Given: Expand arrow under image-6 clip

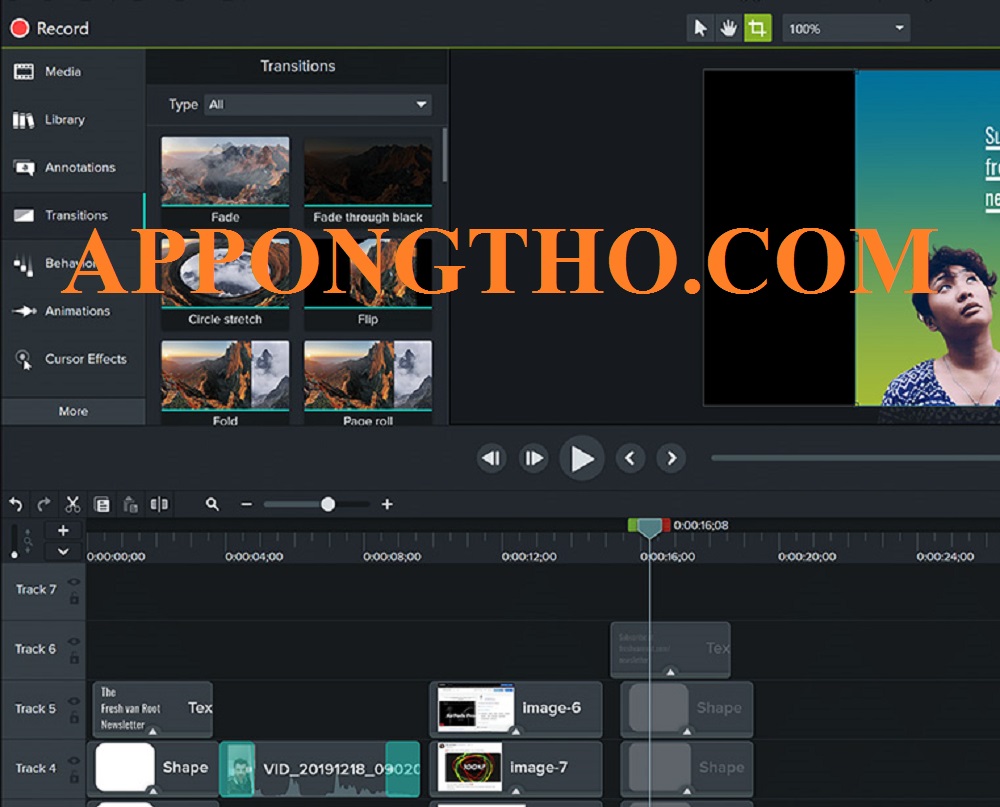Looking at the screenshot, I should [516, 731].
